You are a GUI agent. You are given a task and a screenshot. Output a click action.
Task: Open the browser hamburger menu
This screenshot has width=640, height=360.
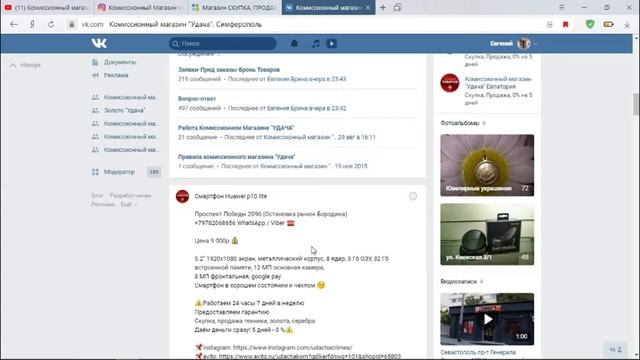point(562,7)
